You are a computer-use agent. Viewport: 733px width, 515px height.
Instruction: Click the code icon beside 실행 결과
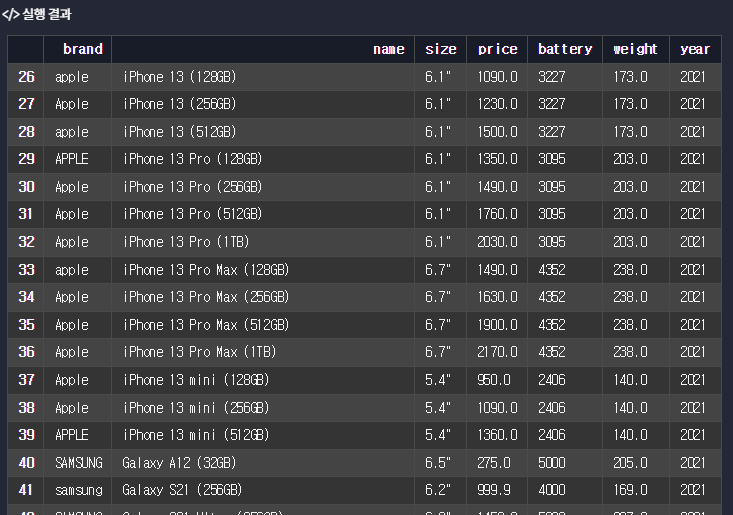pyautogui.click(x=11, y=14)
